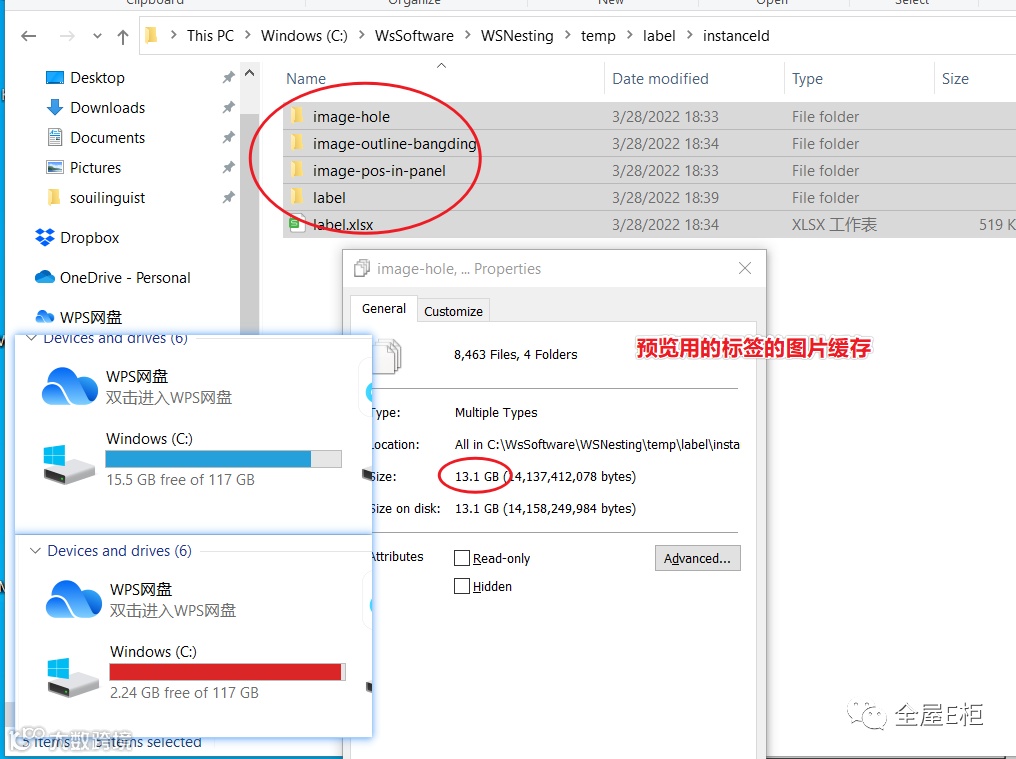Click the OneDrive cloud icon
The width and height of the screenshot is (1016, 759).
[45, 277]
